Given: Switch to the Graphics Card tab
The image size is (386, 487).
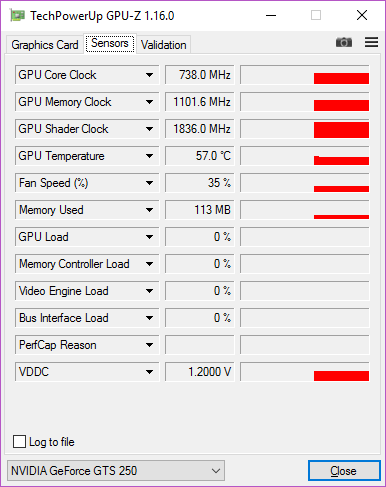Looking at the screenshot, I should click(x=45, y=45).
